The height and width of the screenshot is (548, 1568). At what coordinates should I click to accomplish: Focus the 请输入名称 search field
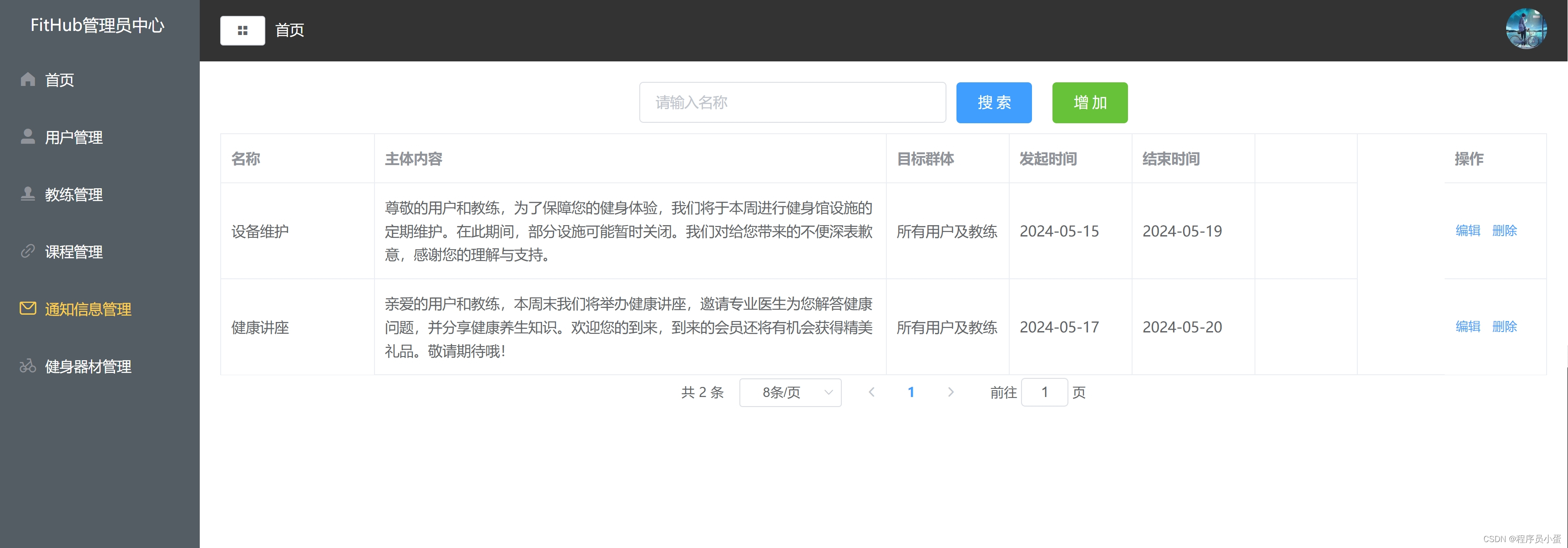coord(792,103)
